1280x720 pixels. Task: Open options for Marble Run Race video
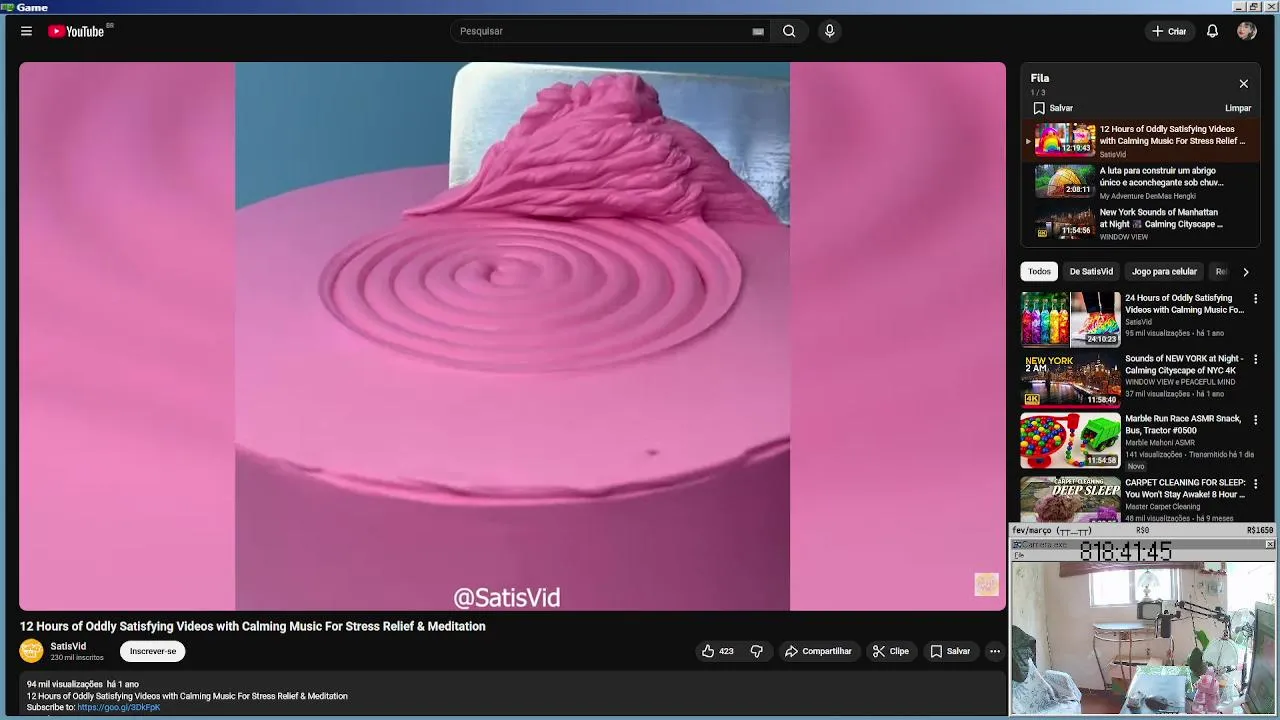1256,420
